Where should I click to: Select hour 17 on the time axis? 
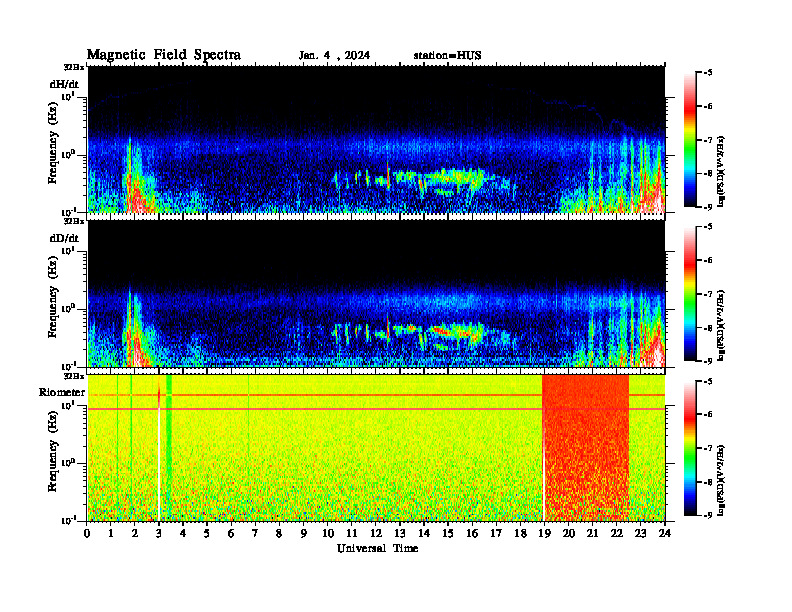coord(496,533)
